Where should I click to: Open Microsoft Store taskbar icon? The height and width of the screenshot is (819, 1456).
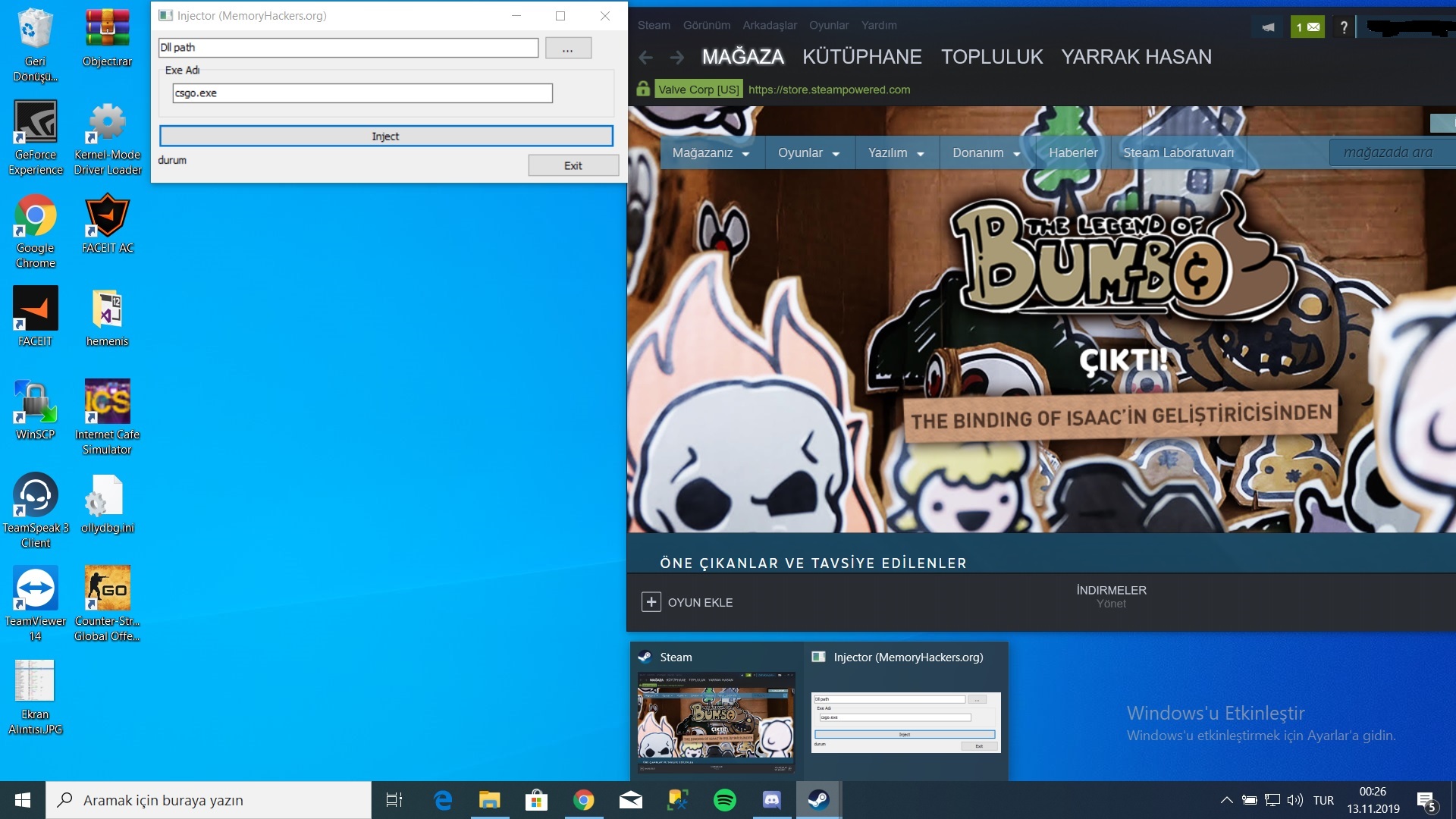[x=537, y=800]
